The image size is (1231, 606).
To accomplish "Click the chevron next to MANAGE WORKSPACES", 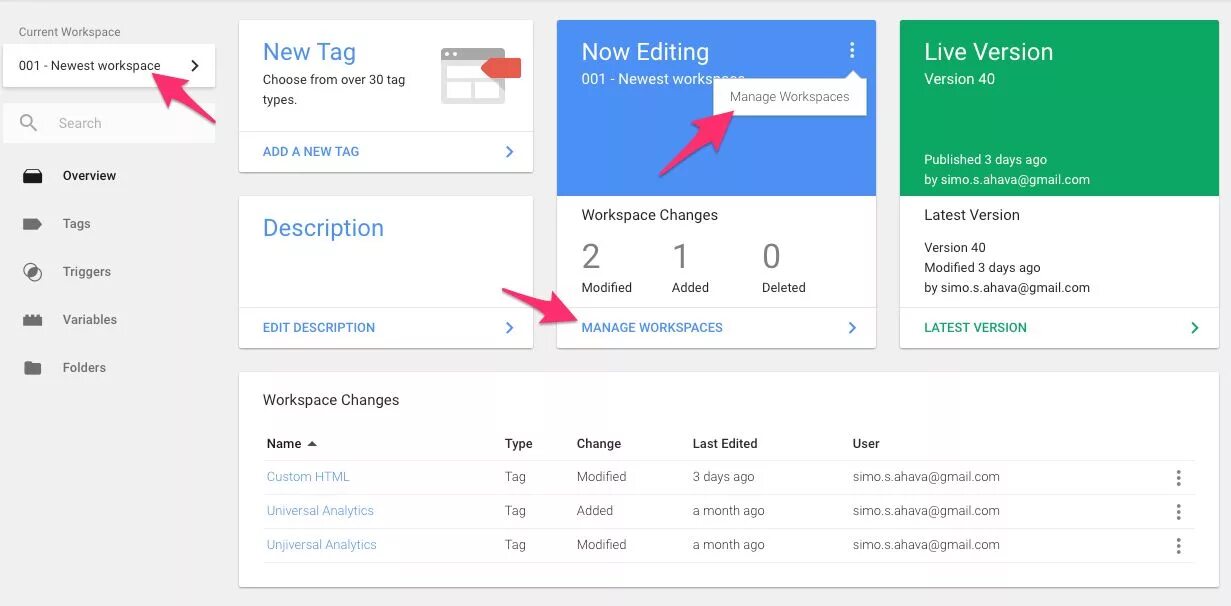I will pyautogui.click(x=852, y=328).
